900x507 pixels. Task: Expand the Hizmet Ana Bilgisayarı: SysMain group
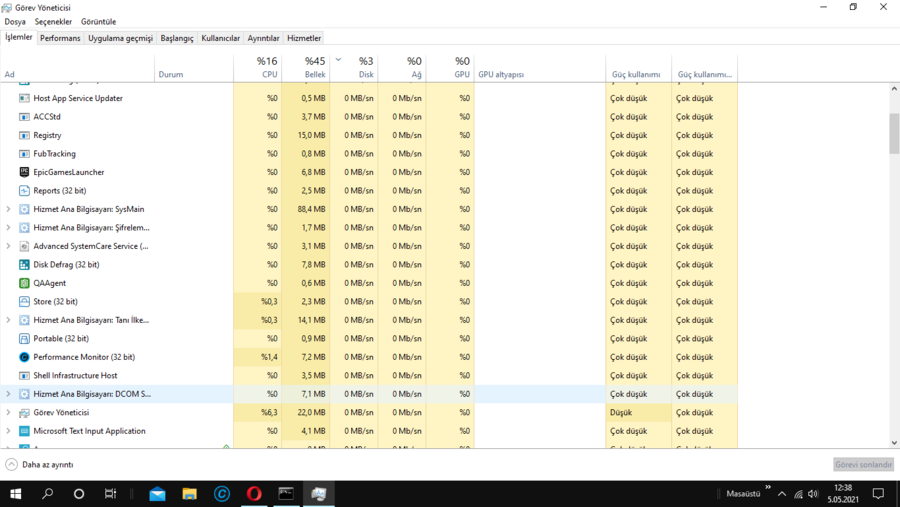(x=9, y=209)
